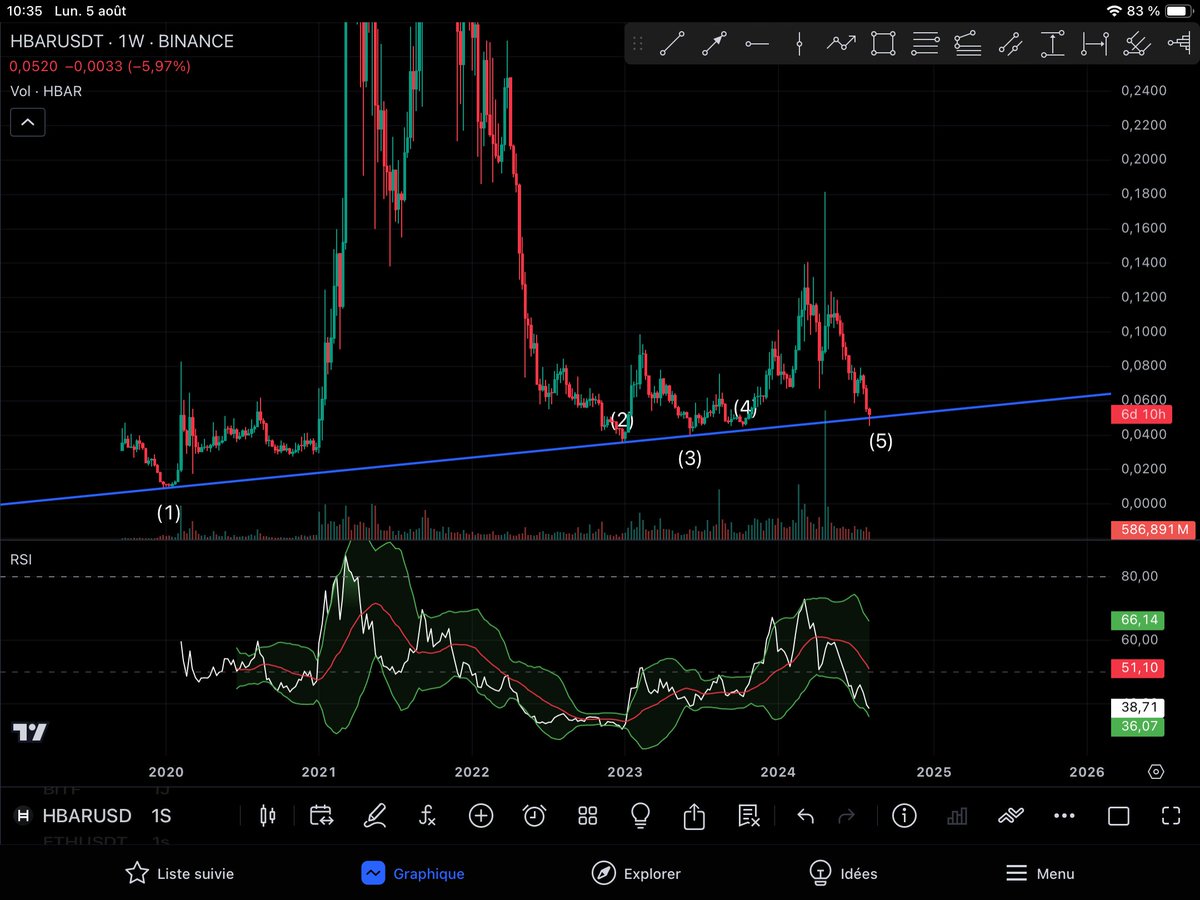The width and height of the screenshot is (1200, 900).
Task: Select the Price Range measure tool
Action: pyautogui.click(x=1052, y=43)
